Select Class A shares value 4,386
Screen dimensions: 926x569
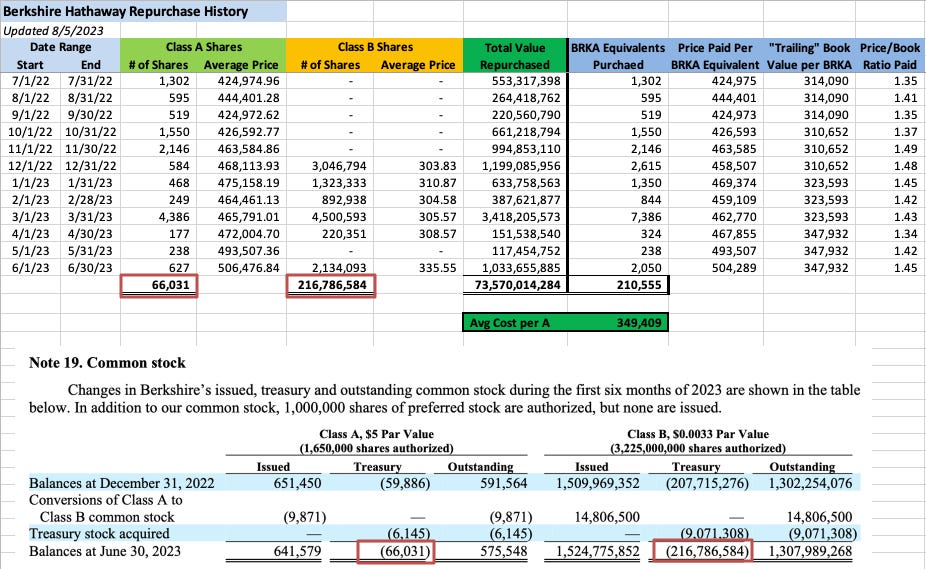pyautogui.click(x=174, y=217)
